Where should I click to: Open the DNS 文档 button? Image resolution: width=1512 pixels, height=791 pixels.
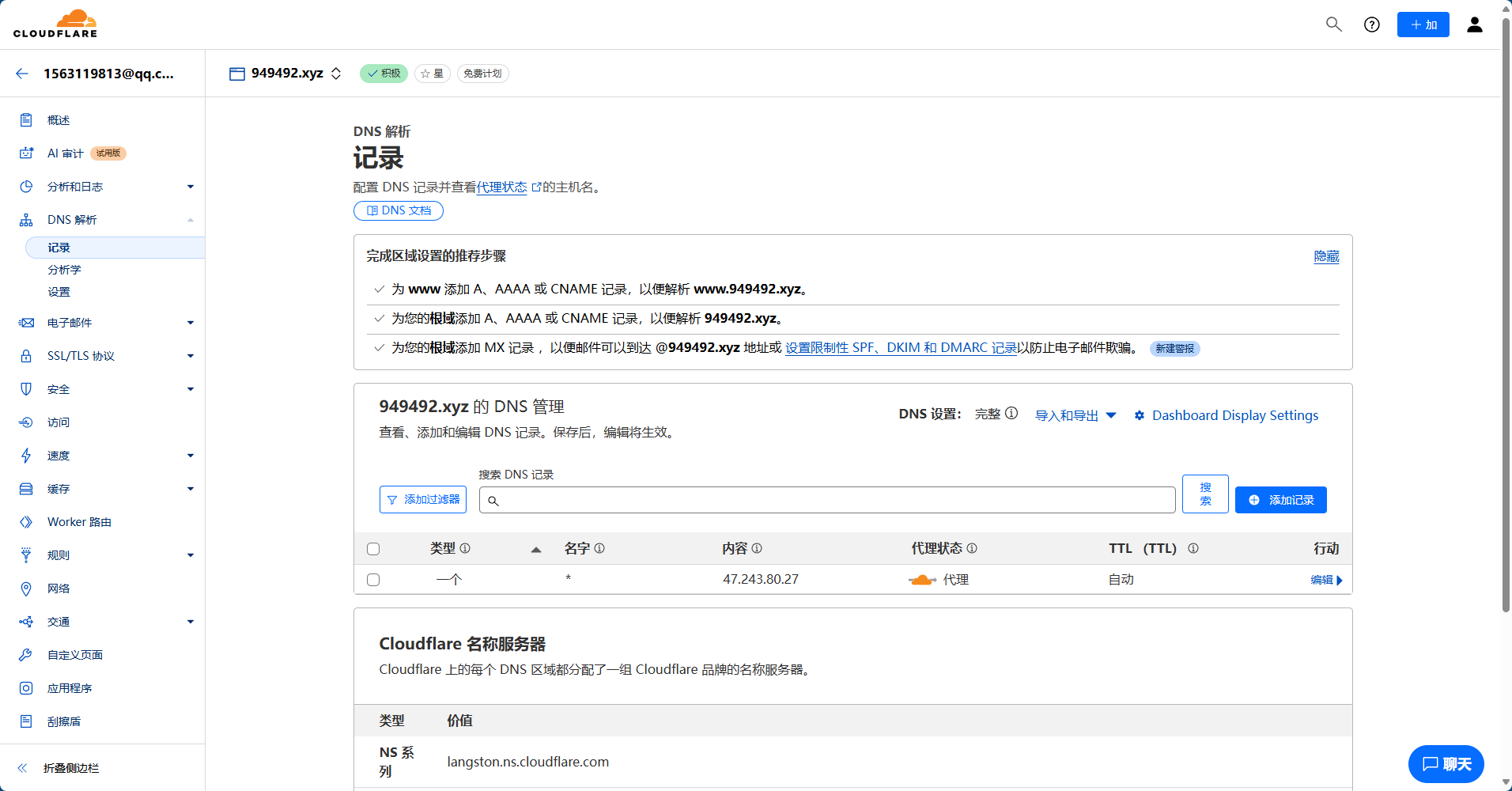399,210
